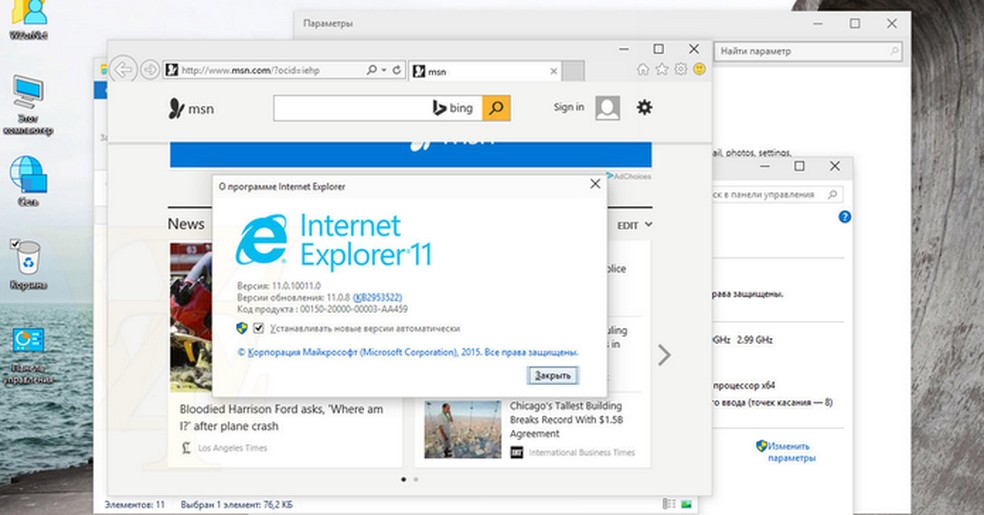Viewport: 984px width, 515px height.
Task: Click the News section heading
Action: pyautogui.click(x=186, y=224)
